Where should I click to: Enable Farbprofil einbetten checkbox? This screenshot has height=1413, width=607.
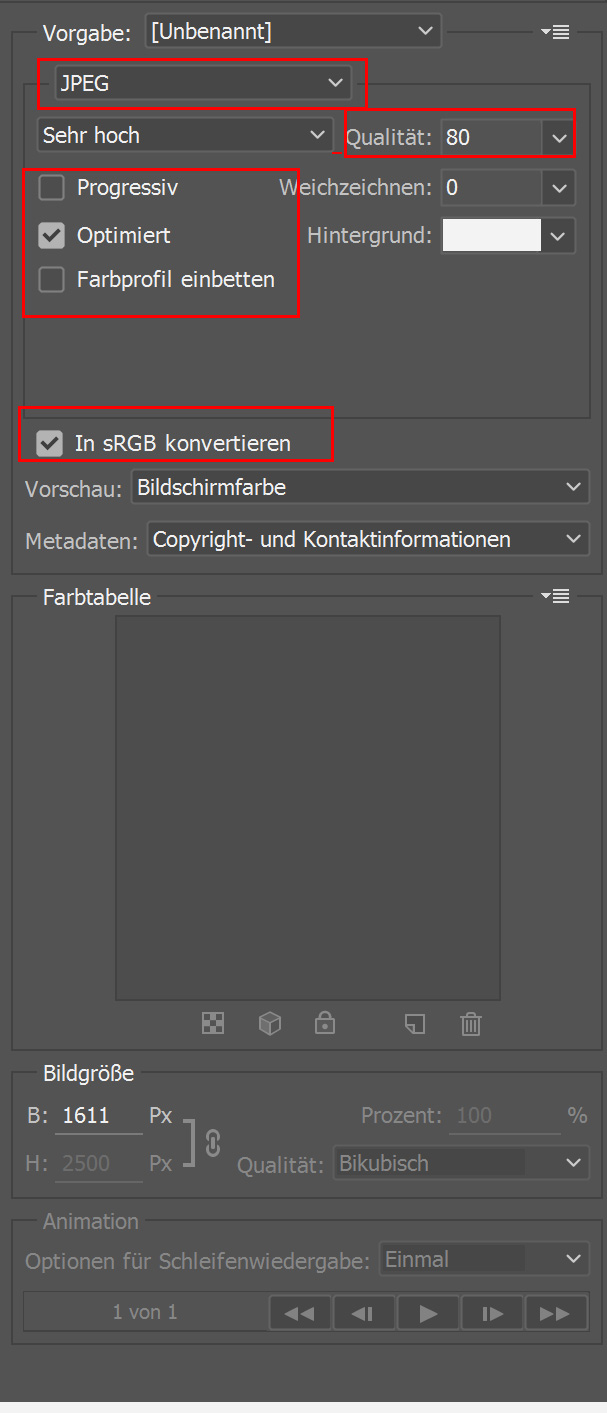[51, 280]
